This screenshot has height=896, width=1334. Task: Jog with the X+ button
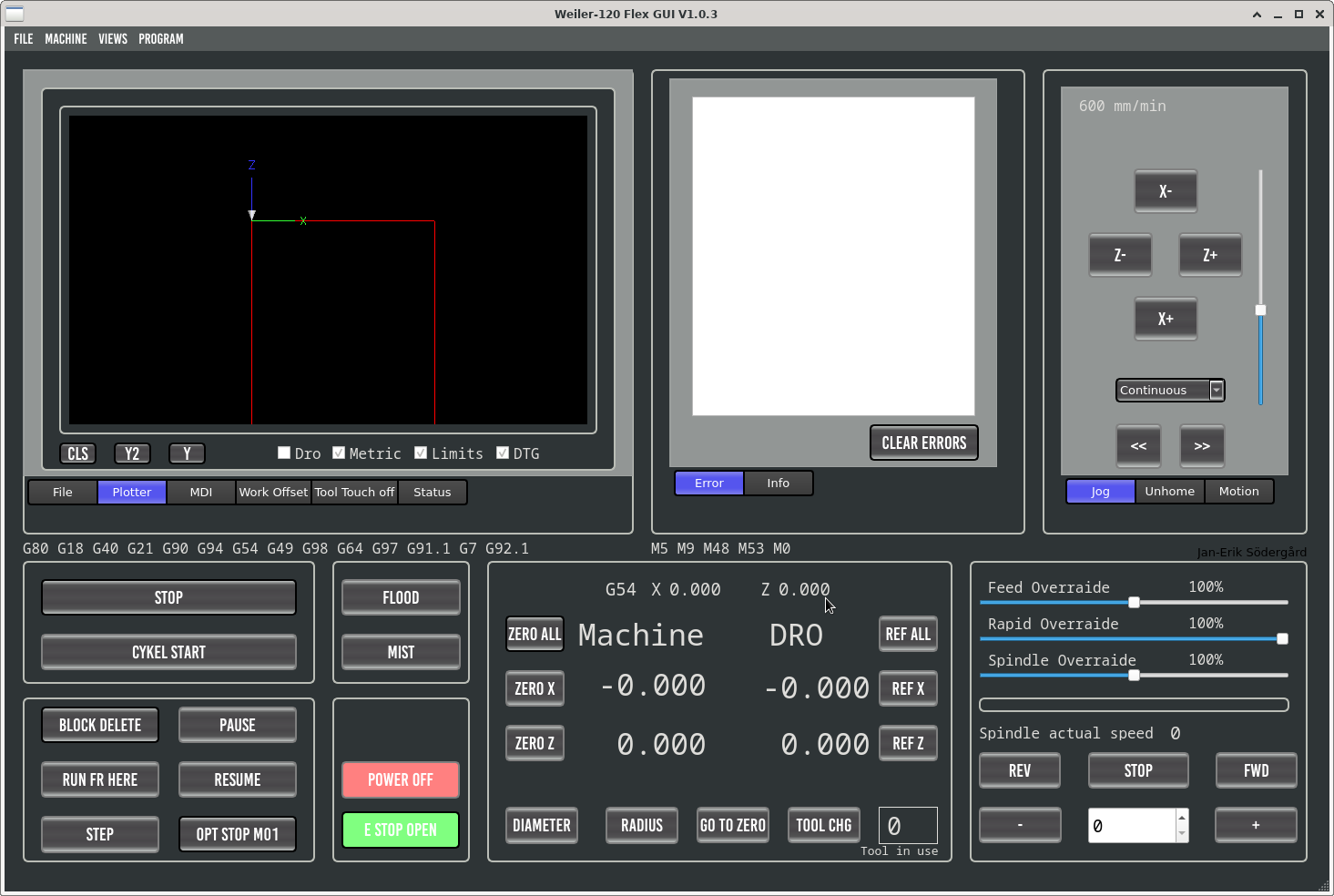(x=1165, y=319)
